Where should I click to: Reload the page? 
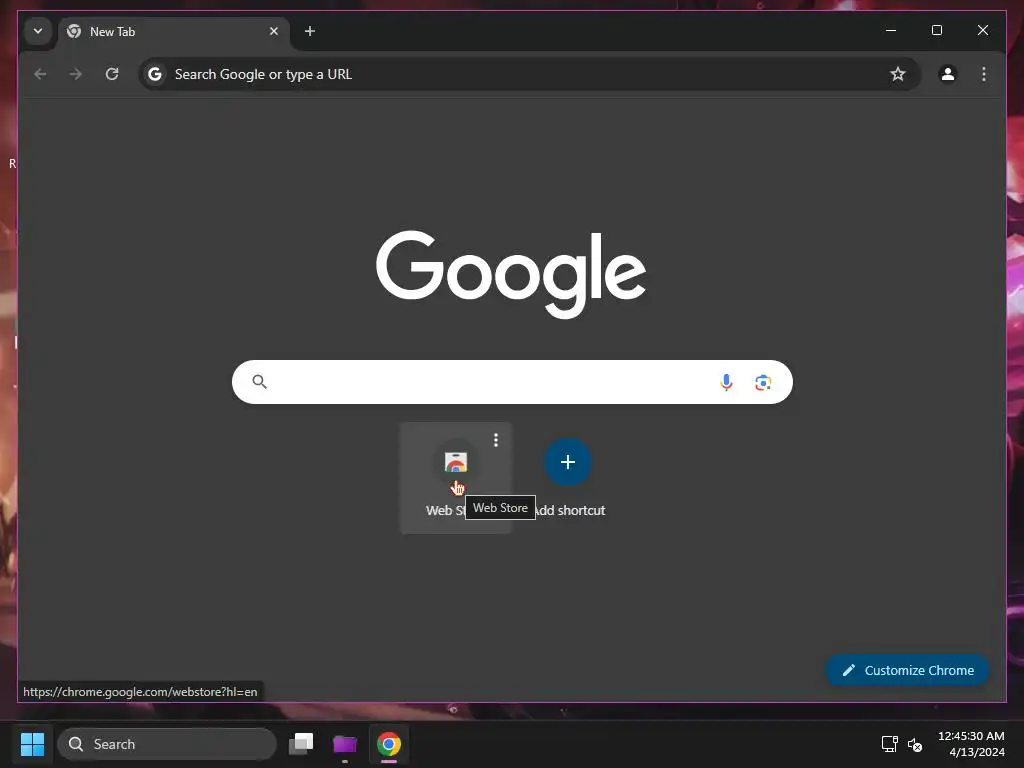tap(112, 74)
